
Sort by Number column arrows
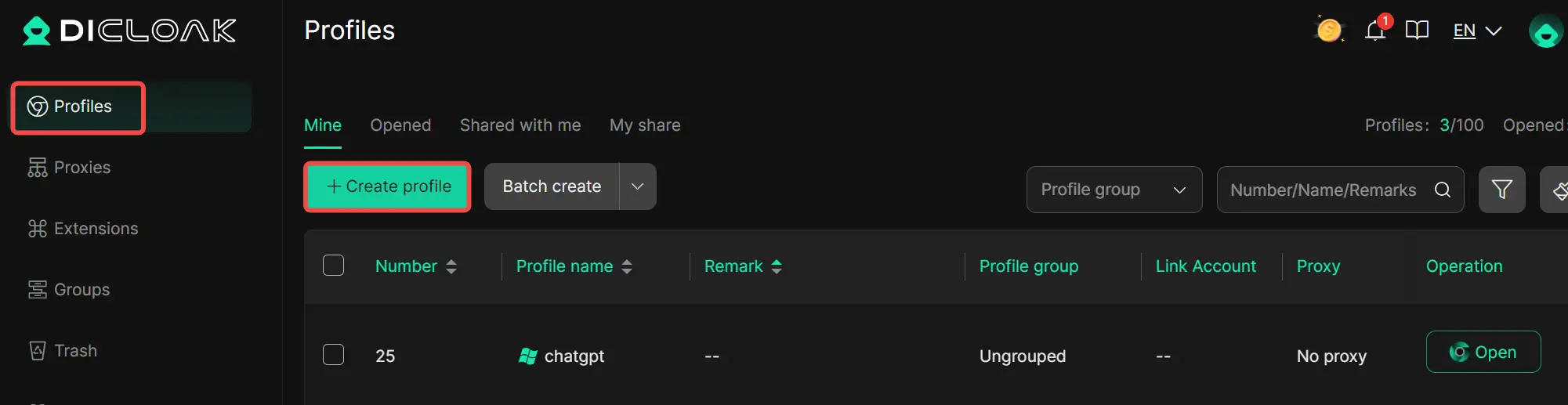(451, 266)
